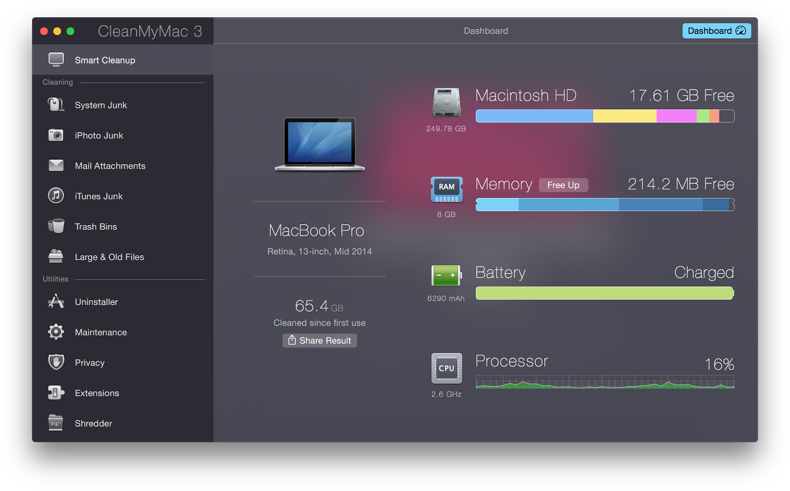Image resolution: width=790 pixels, height=491 pixels.
Task: Click the MacBook Pro laptop image
Action: (319, 145)
